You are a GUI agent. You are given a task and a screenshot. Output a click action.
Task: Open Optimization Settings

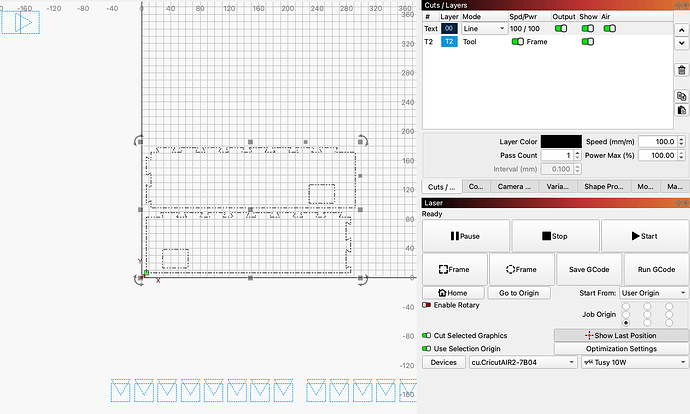point(621,348)
